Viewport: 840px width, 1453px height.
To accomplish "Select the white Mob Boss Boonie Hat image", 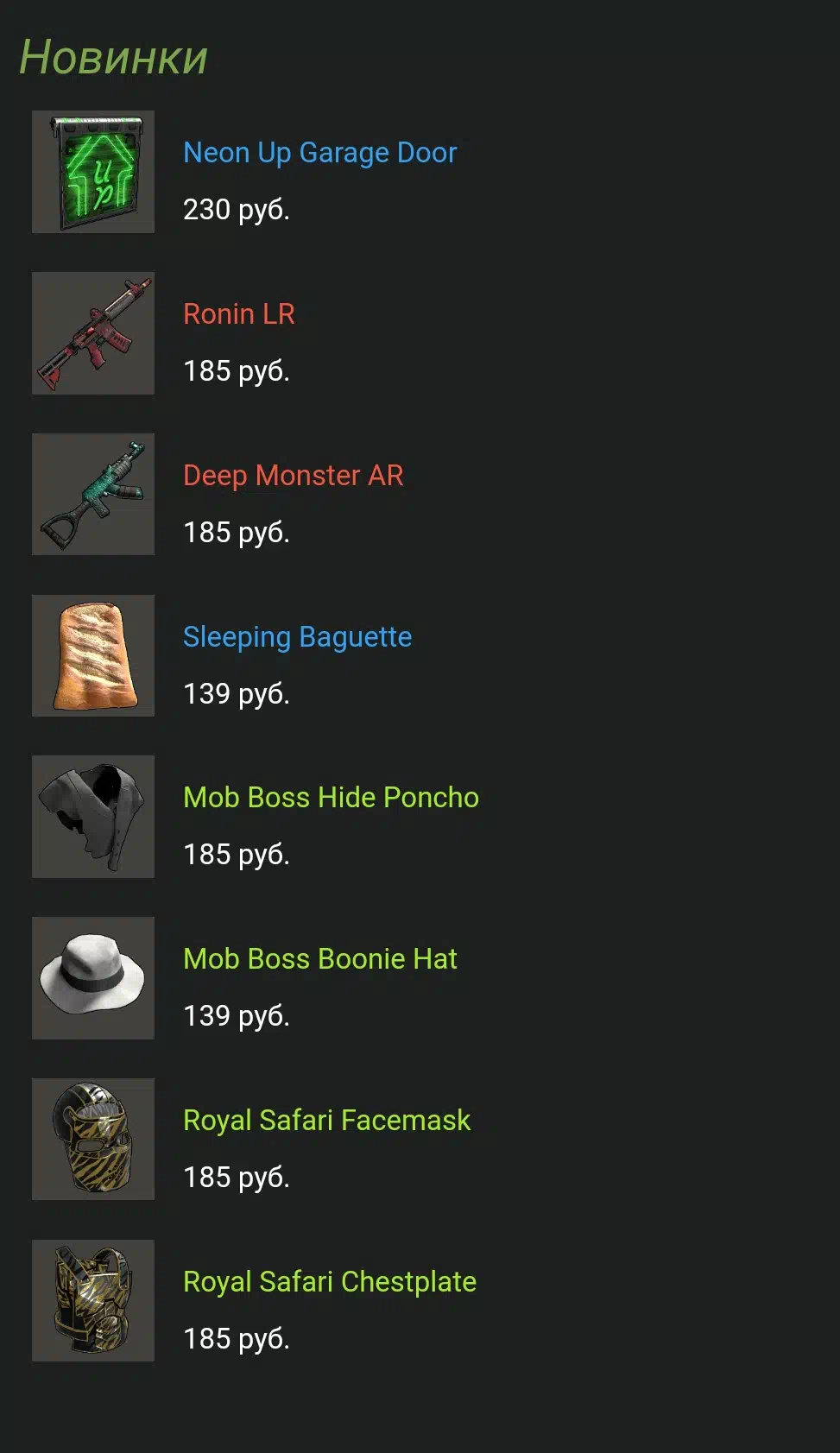I will 93,978.
